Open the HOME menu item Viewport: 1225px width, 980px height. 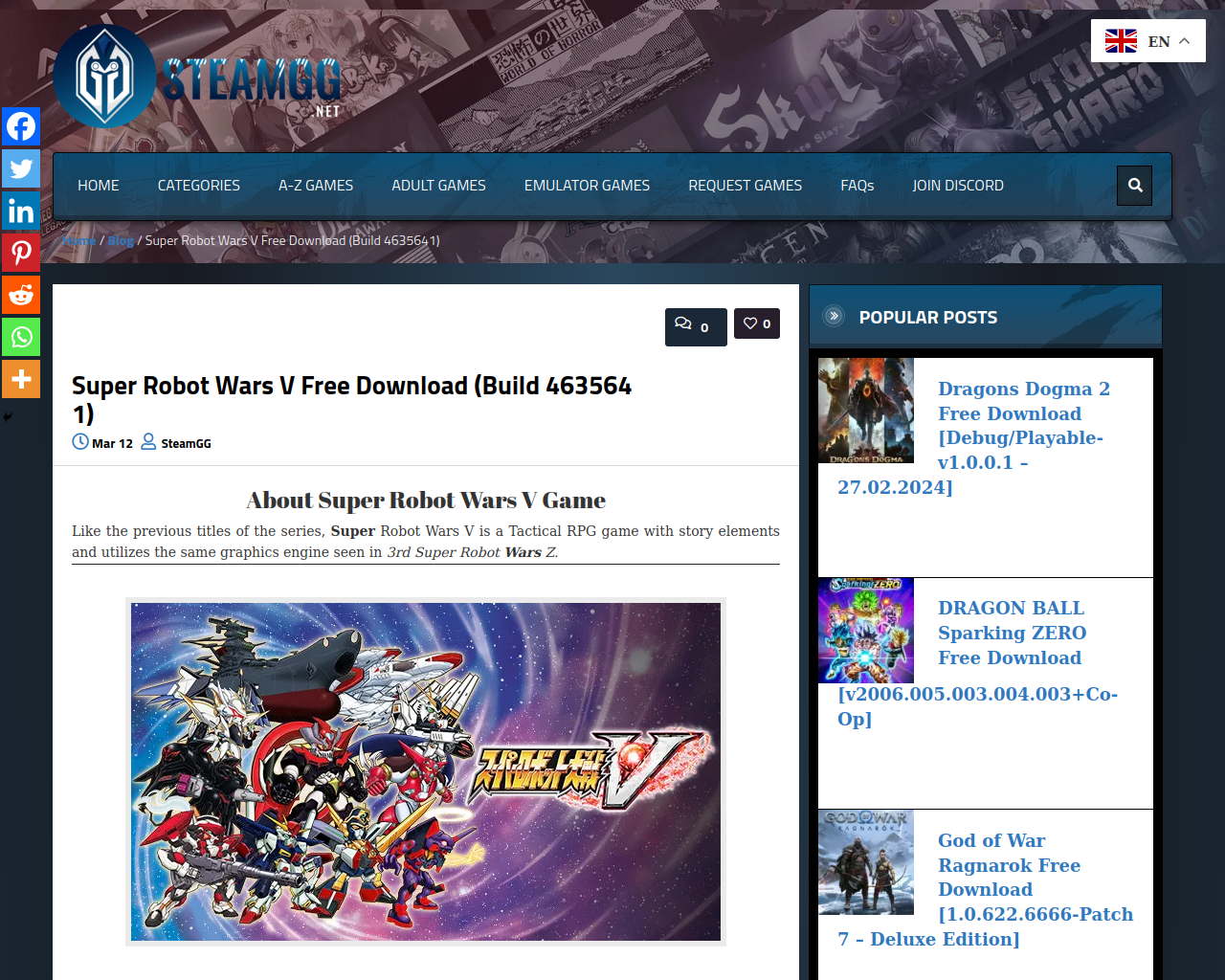point(99,186)
